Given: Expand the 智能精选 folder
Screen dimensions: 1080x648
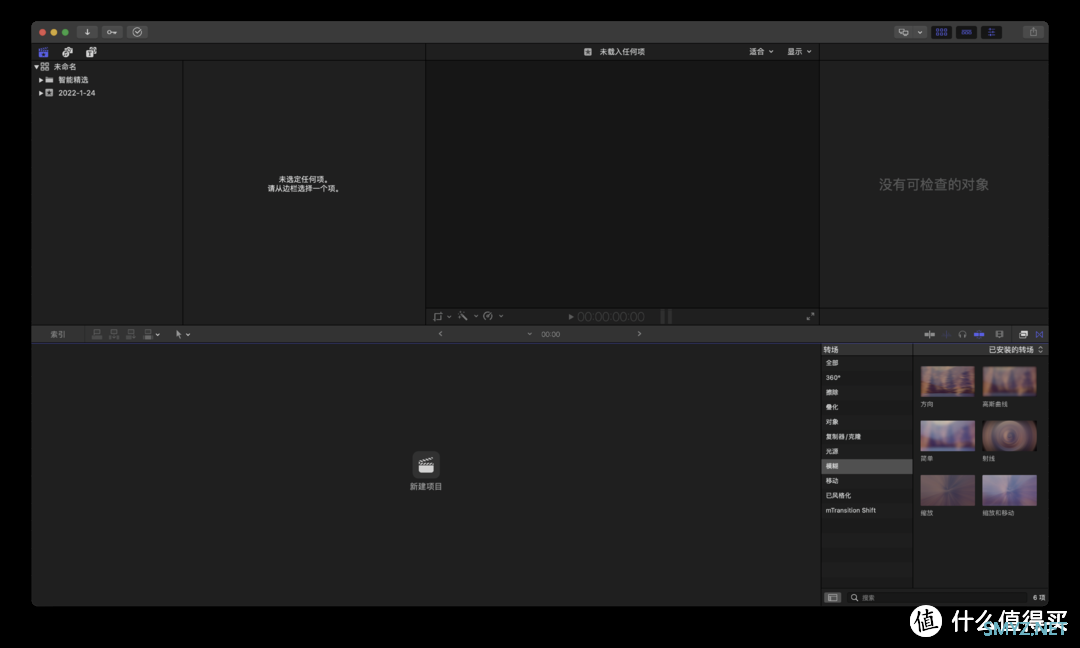Looking at the screenshot, I should coord(41,80).
